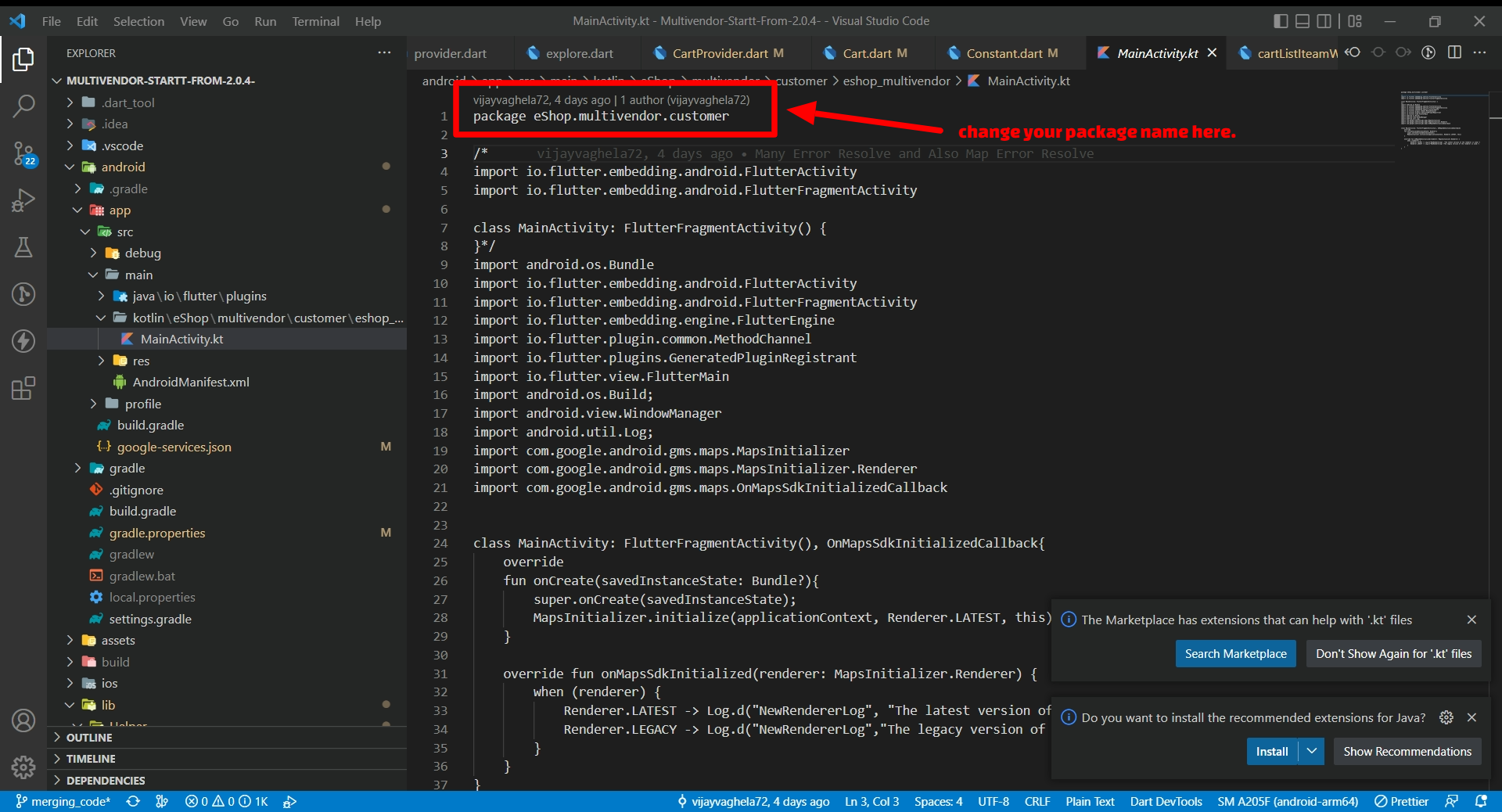Click Show Recommendations button
This screenshot has height=812, width=1502.
pyautogui.click(x=1407, y=751)
